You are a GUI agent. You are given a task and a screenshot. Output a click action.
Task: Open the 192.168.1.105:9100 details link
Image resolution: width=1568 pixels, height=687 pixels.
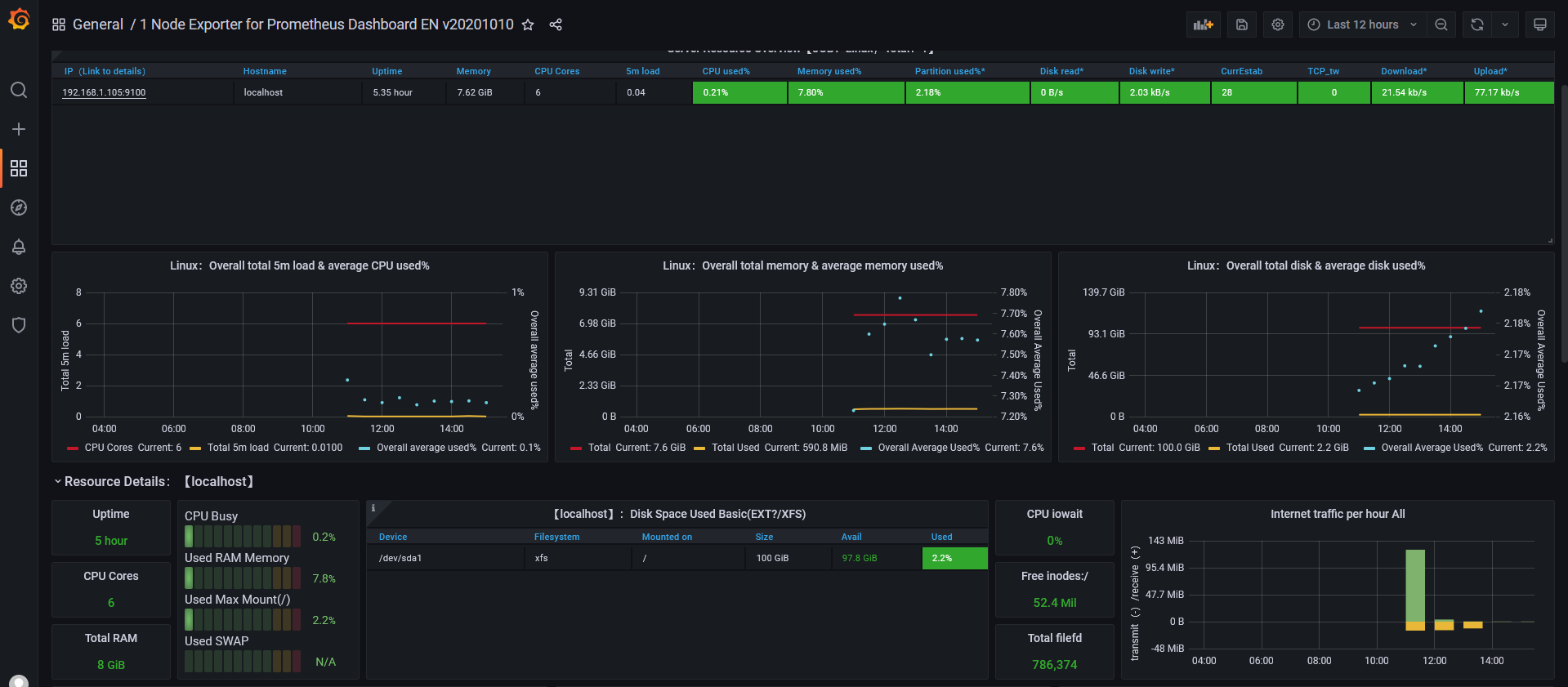104,92
